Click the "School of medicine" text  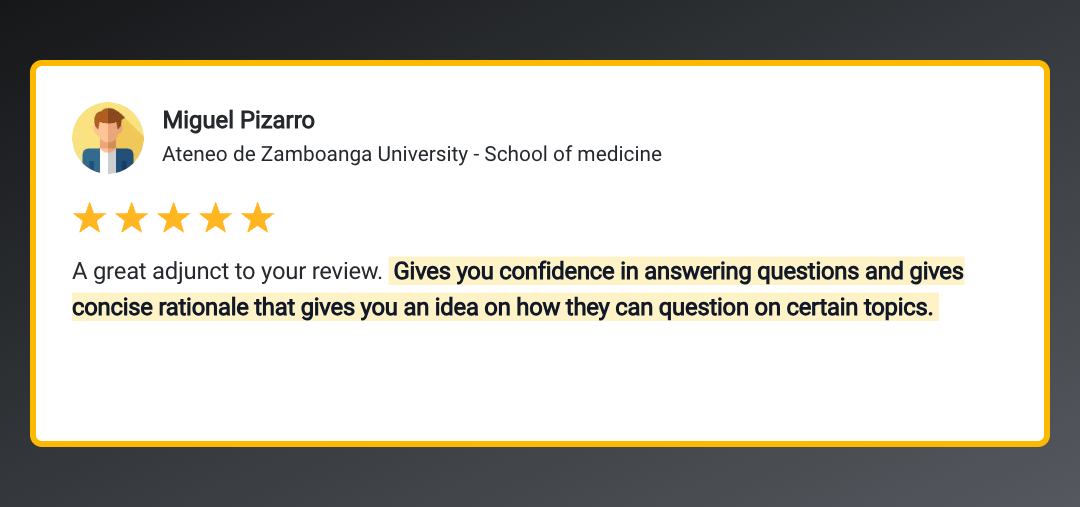(573, 154)
